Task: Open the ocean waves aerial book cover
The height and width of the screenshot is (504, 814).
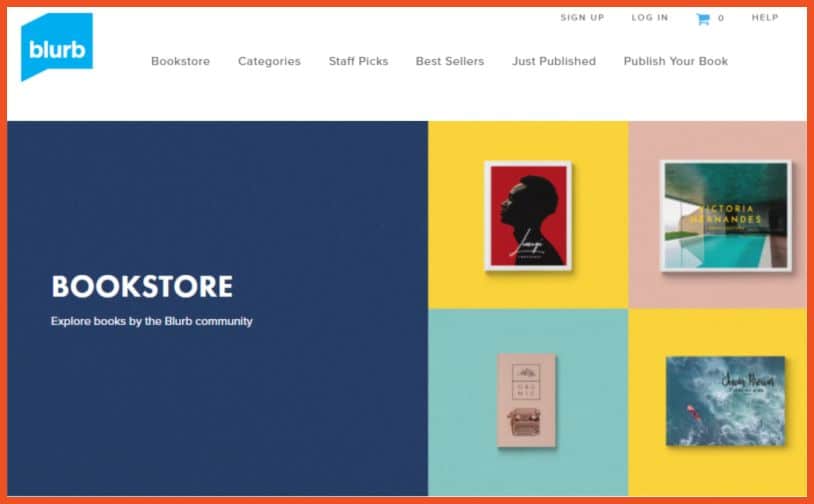Action: click(725, 401)
